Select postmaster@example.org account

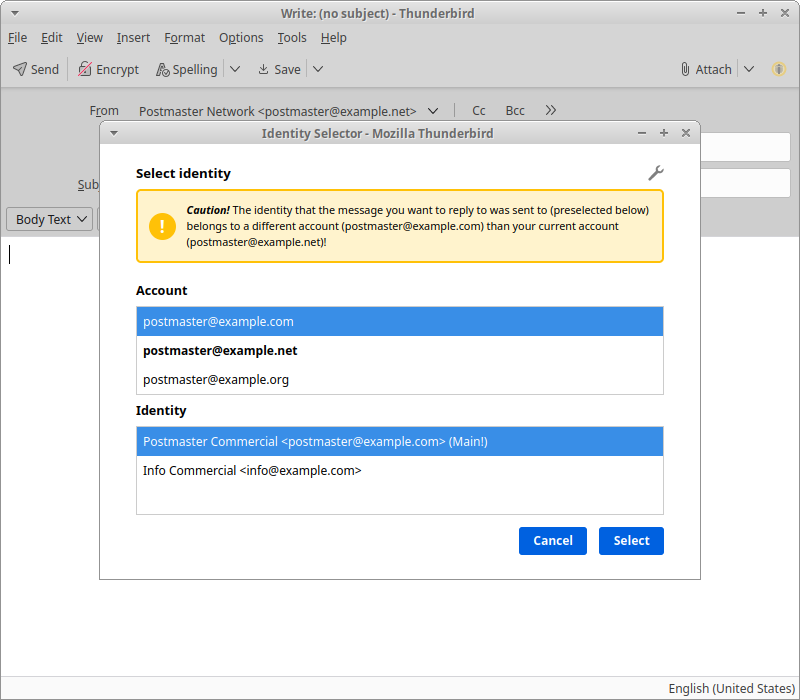pyautogui.click(x=400, y=380)
